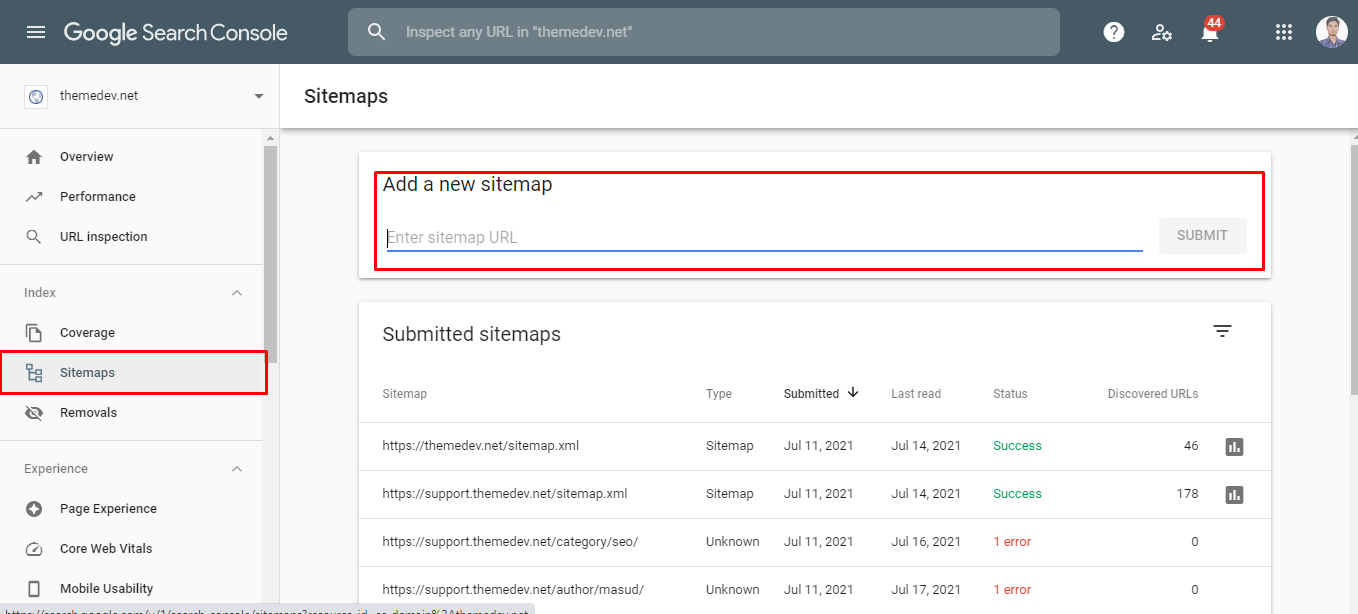The height and width of the screenshot is (614, 1358).
Task: Open notifications bell with 44 badge
Action: [1210, 31]
